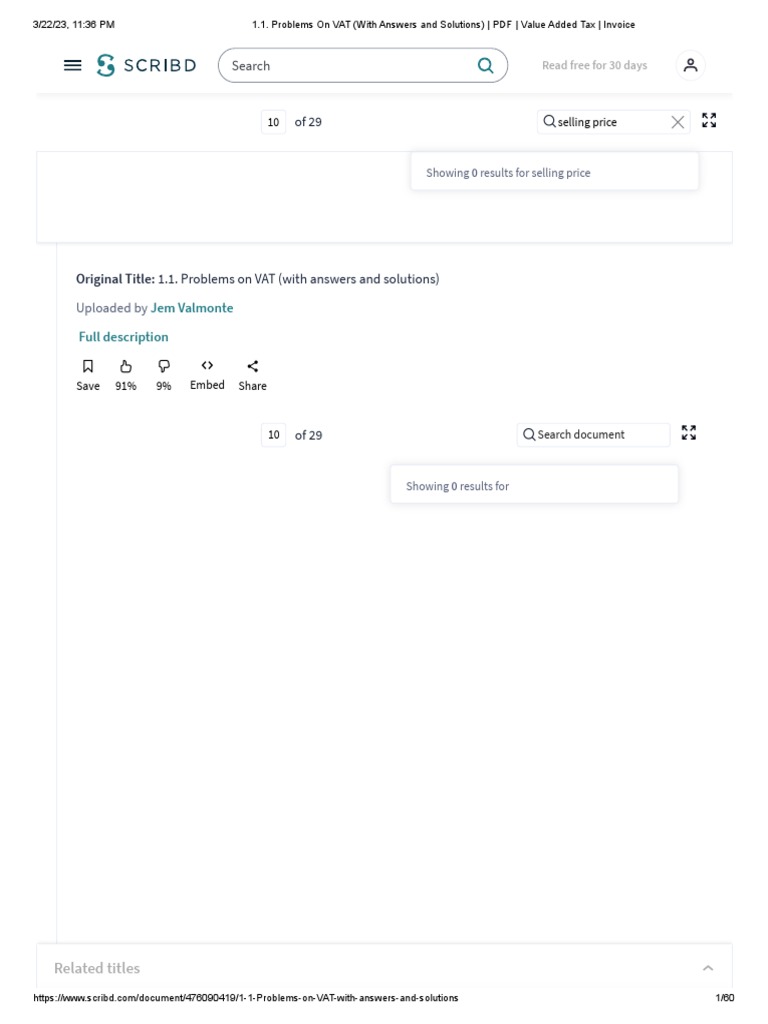768x1024 pixels.
Task: Open the Embed code option
Action: pos(207,366)
